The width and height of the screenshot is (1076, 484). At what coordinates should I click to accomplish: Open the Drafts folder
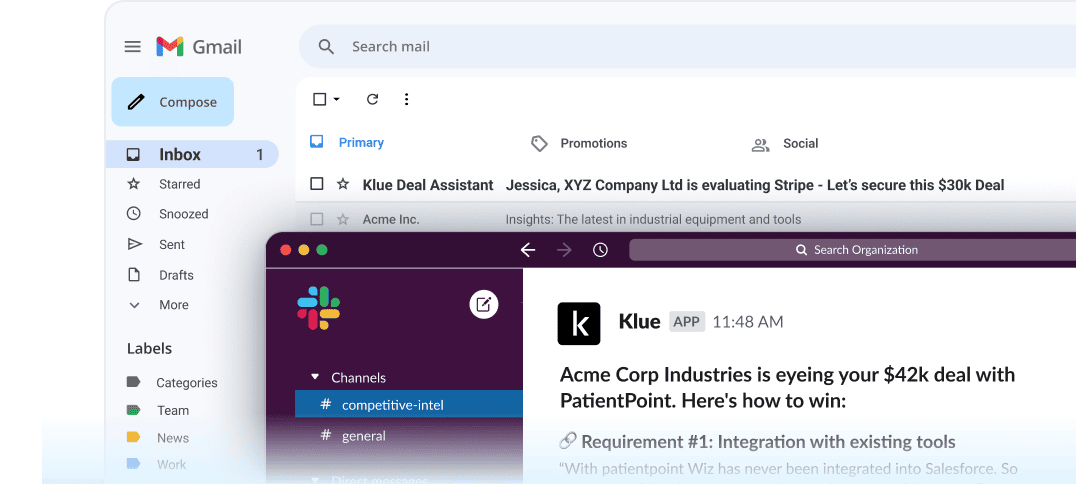pyautogui.click(x=176, y=275)
